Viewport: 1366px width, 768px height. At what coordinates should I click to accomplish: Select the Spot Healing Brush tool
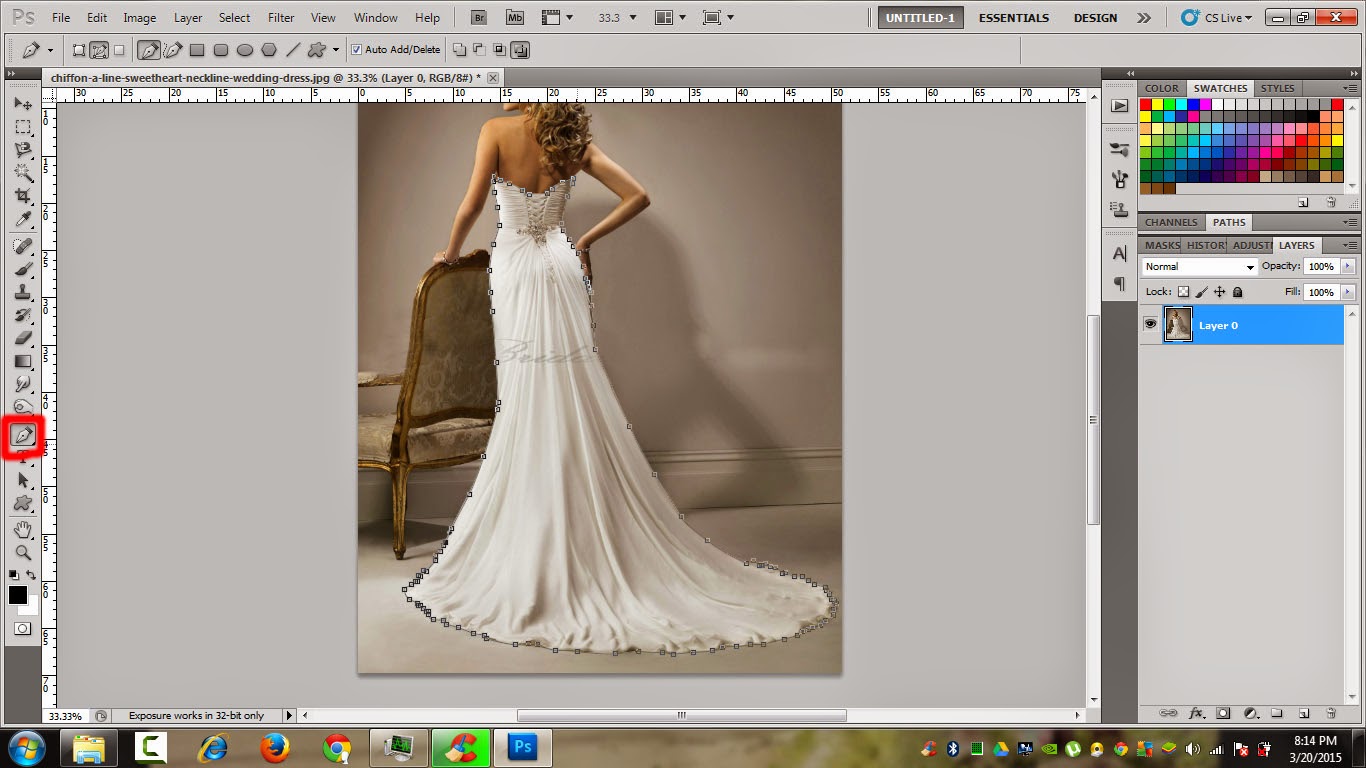pyautogui.click(x=22, y=246)
